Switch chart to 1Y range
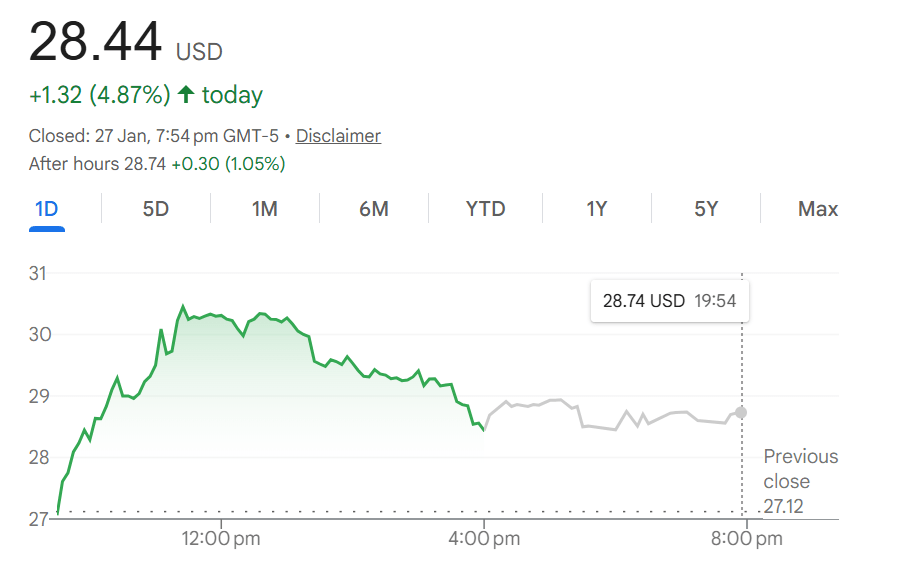 [x=596, y=209]
